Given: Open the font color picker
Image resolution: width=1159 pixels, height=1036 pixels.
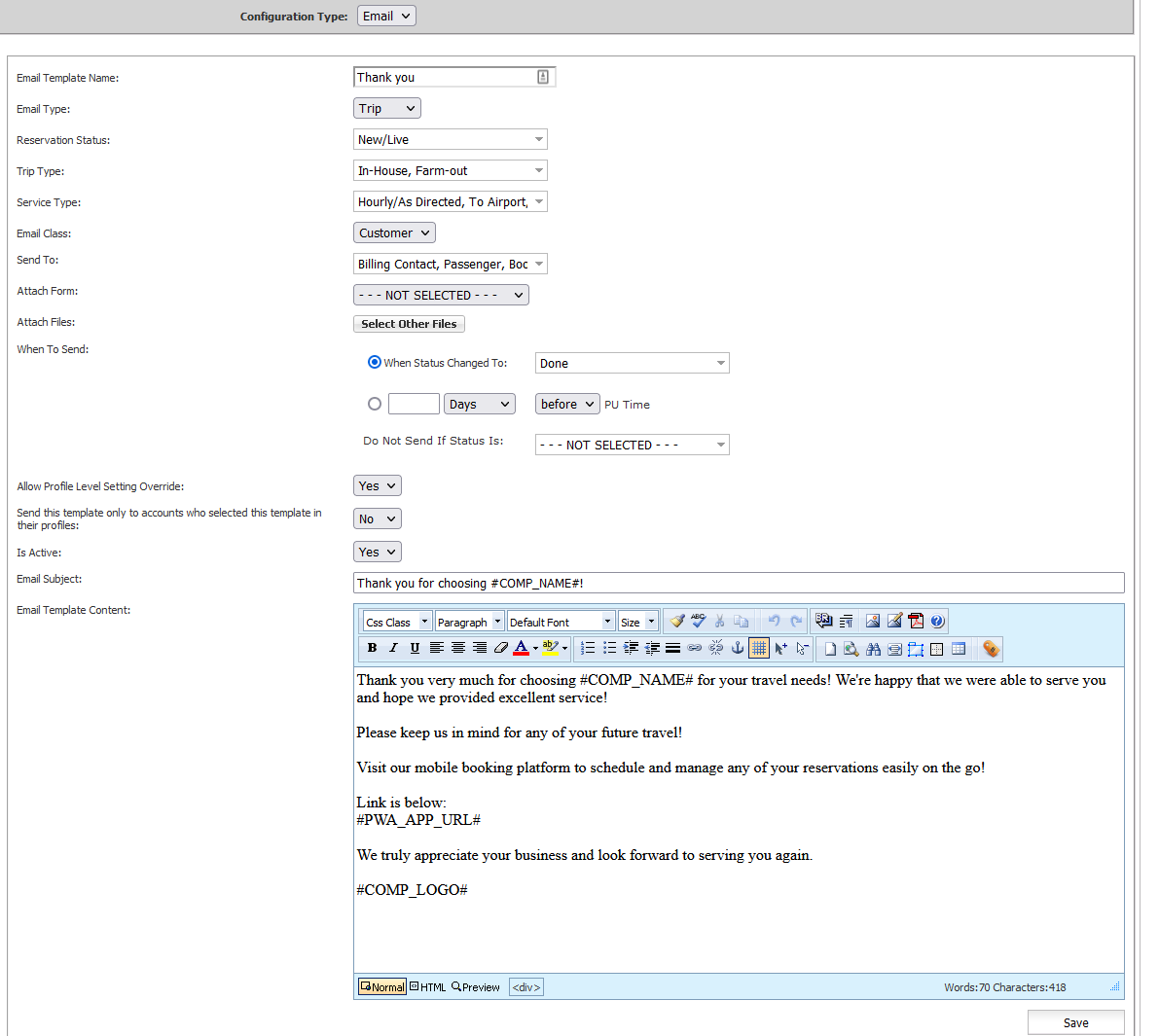Looking at the screenshot, I should 522,648.
